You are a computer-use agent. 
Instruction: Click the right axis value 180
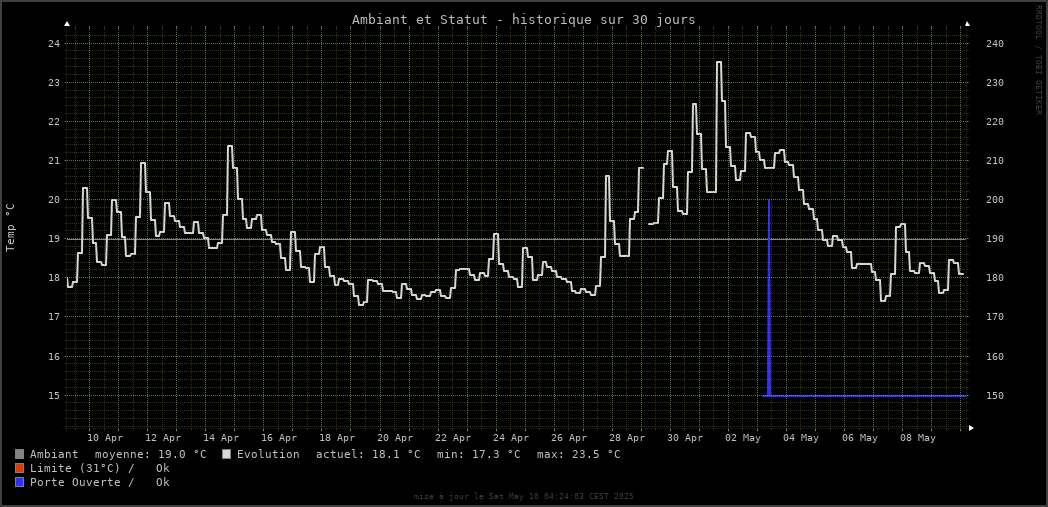[995, 278]
